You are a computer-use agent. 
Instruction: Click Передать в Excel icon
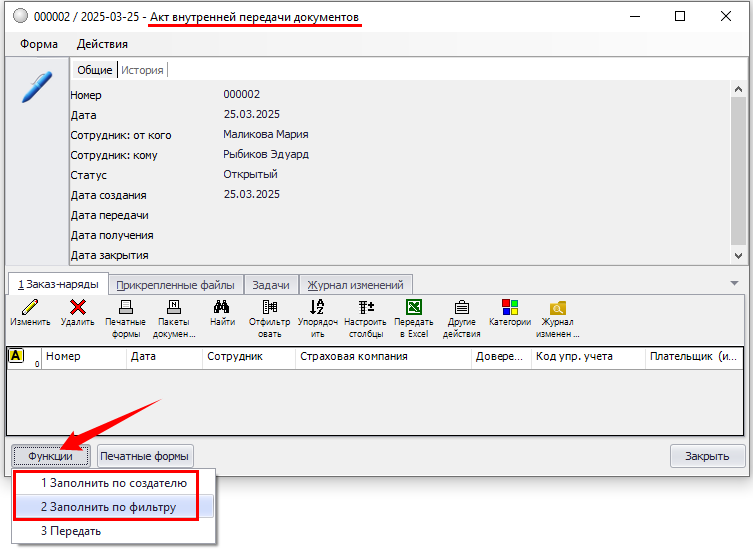coord(413,308)
